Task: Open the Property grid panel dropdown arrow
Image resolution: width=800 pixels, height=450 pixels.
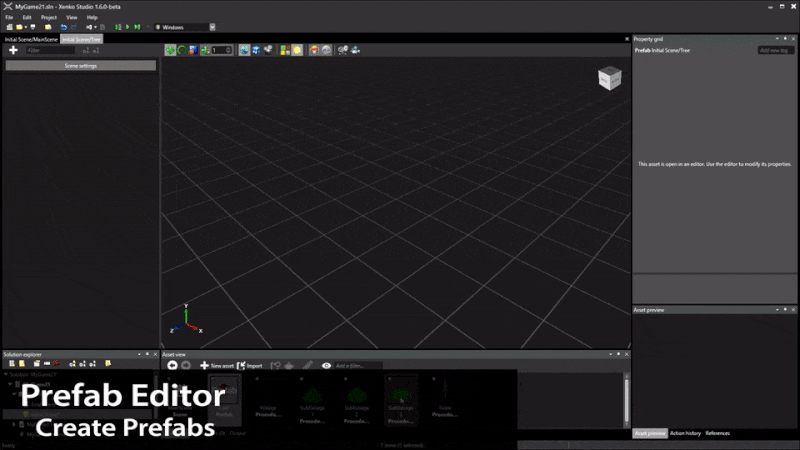Action: (776, 39)
